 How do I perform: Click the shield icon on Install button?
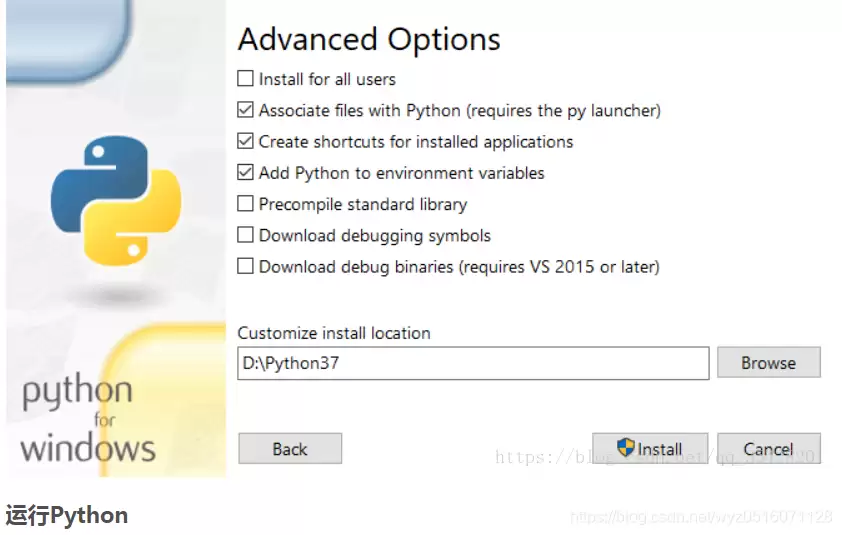[626, 448]
